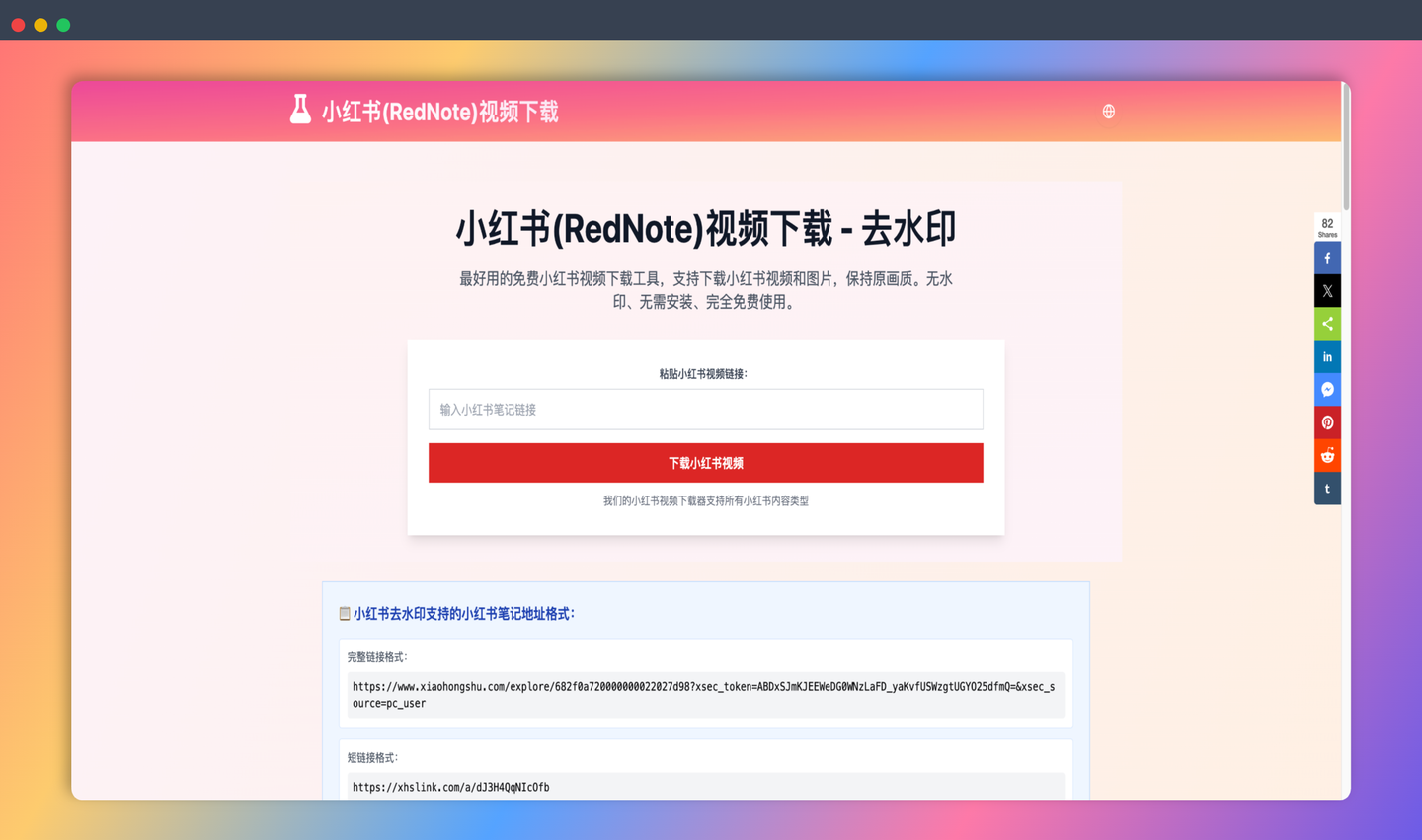Viewport: 1422px width, 840px height.
Task: Click the label 粘贴小红书视频链接:
Action: click(x=703, y=374)
